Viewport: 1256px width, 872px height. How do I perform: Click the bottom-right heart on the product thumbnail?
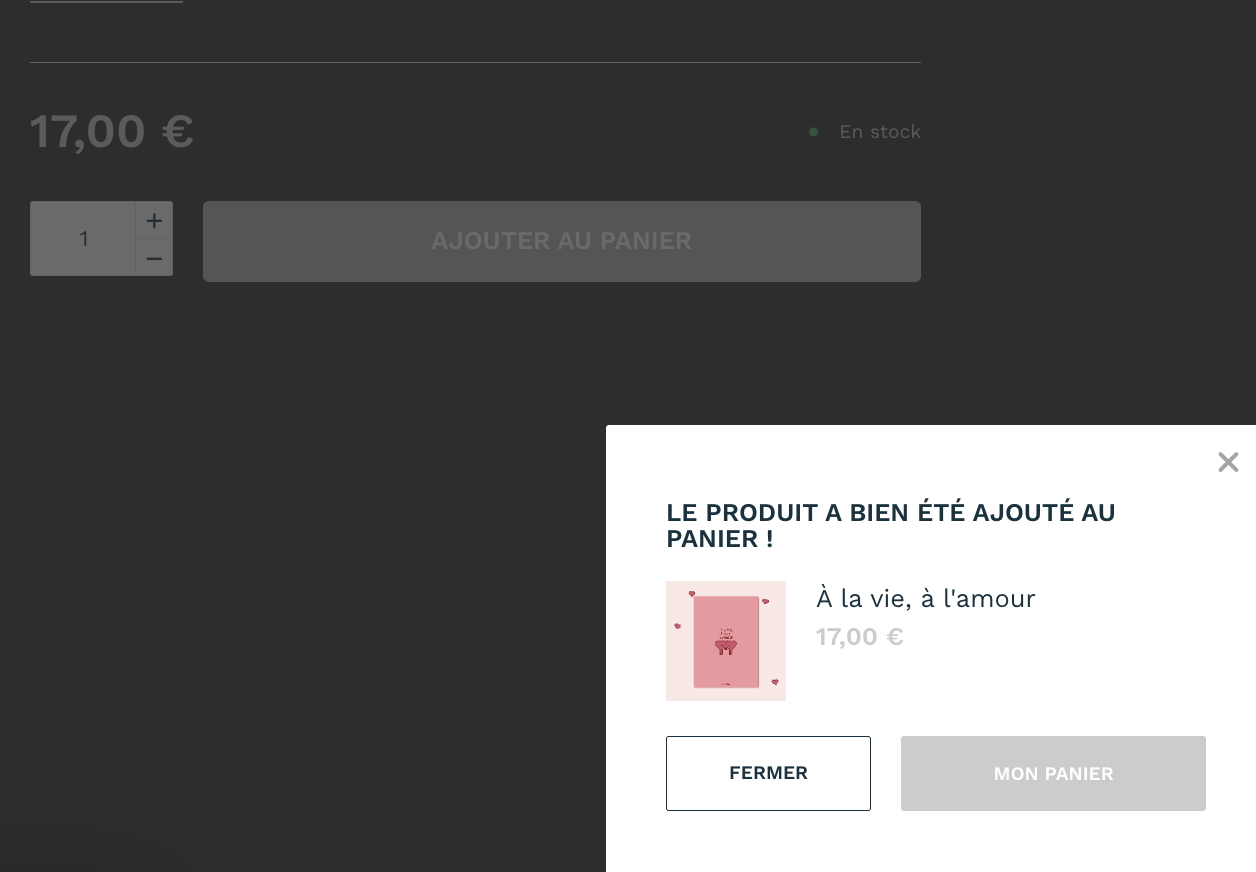[x=775, y=682]
